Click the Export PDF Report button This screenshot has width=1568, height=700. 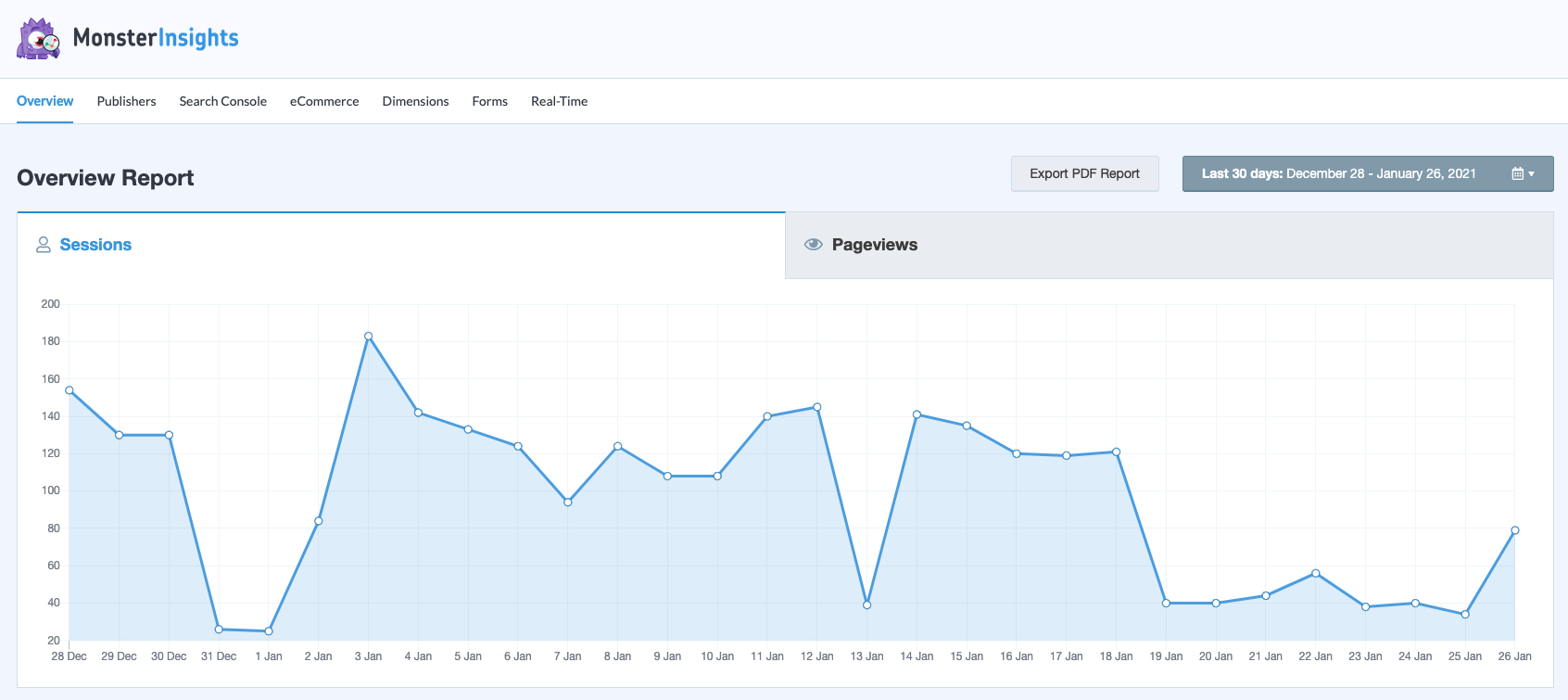coord(1084,174)
